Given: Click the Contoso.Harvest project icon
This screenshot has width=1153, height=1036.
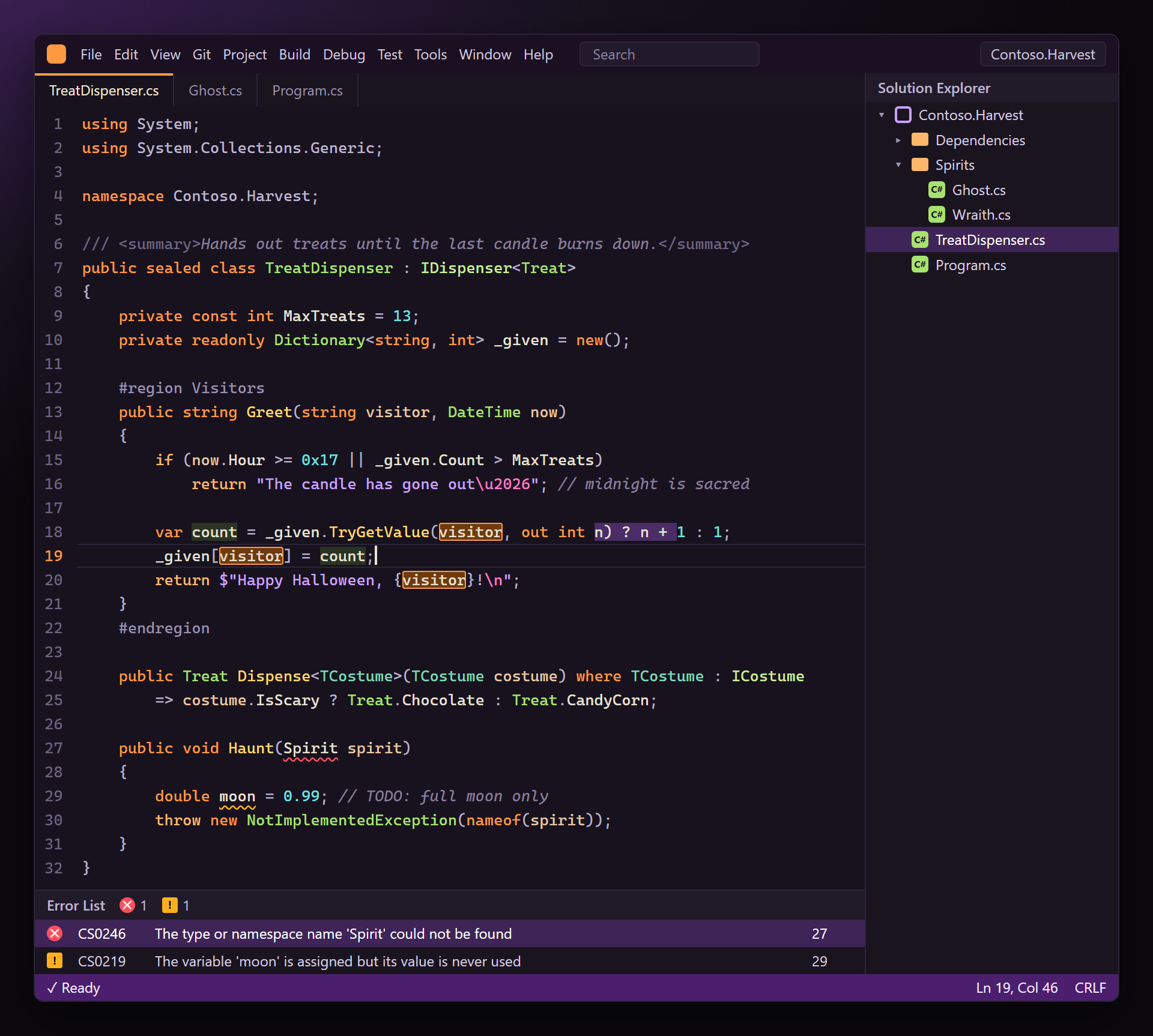Looking at the screenshot, I should pos(903,115).
